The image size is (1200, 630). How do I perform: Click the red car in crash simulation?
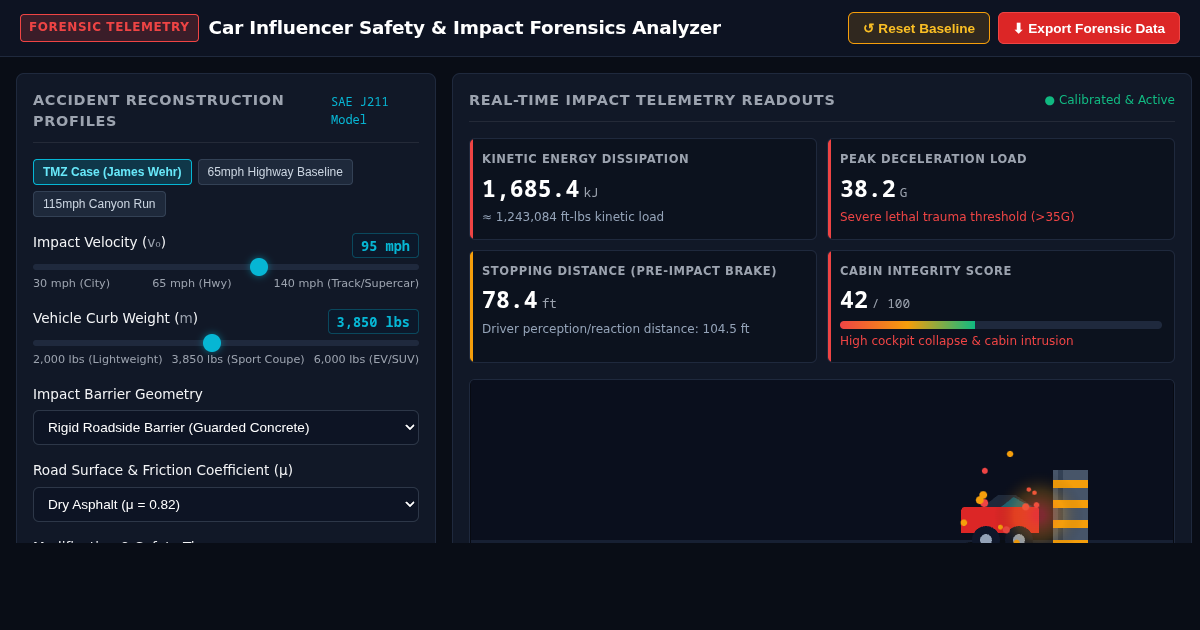coord(1000,520)
